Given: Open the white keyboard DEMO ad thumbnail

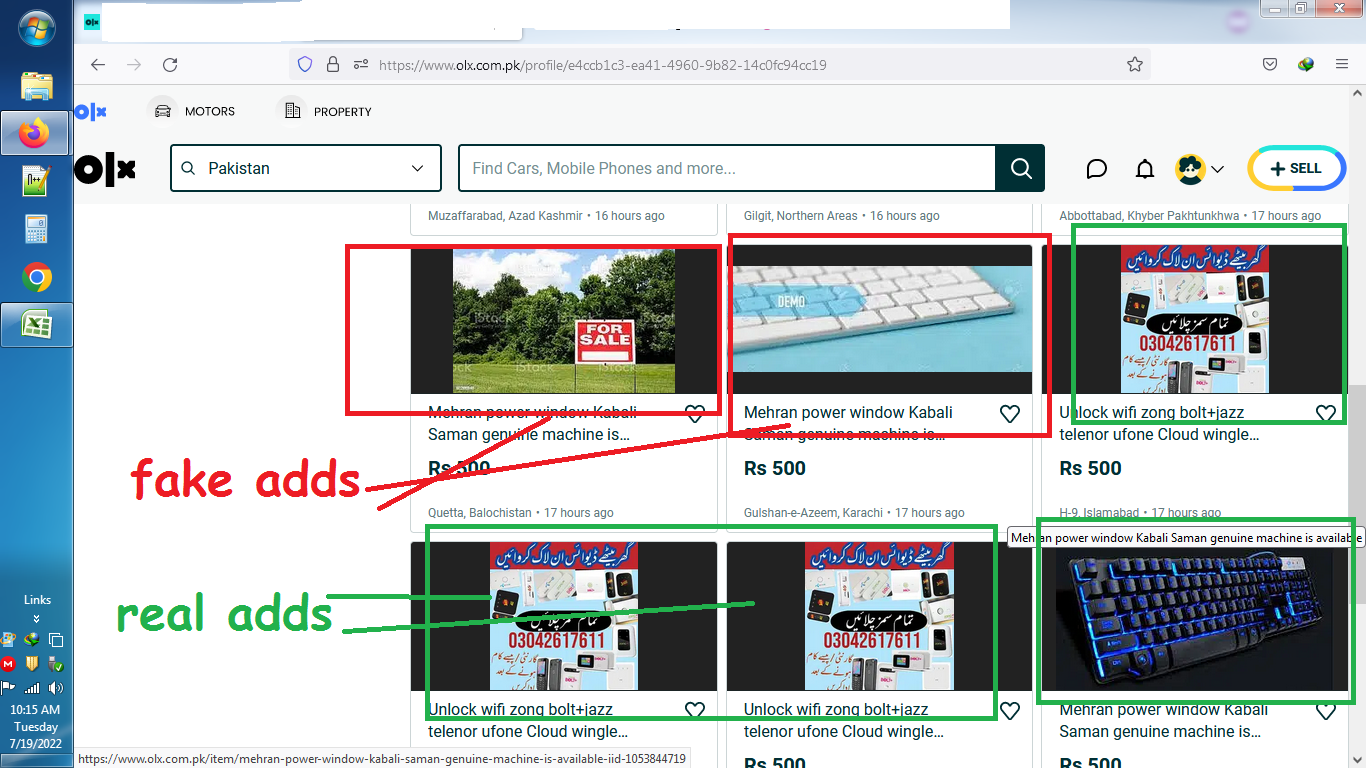Looking at the screenshot, I should [x=879, y=321].
